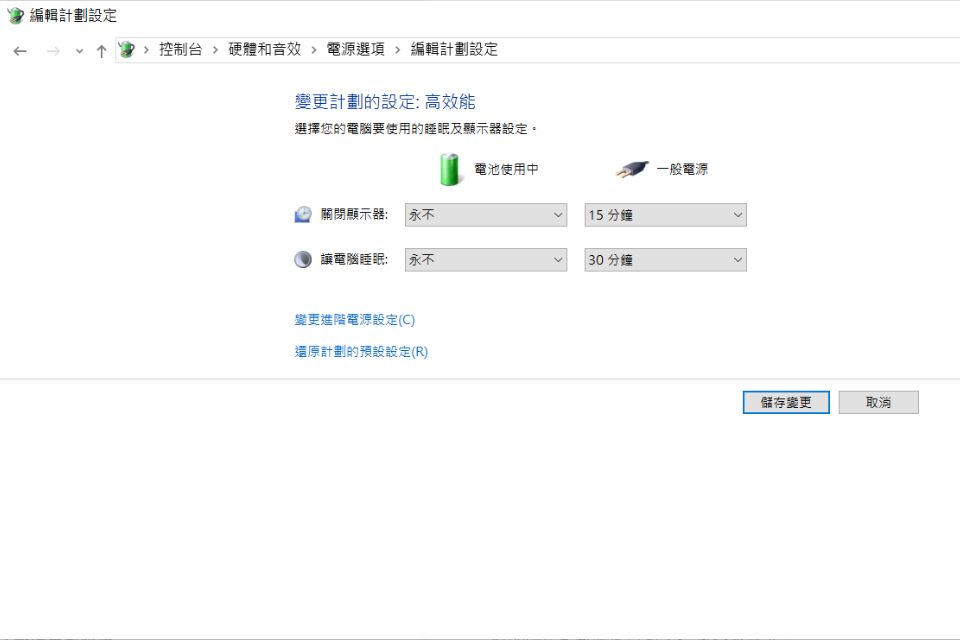
Task: Click the up-folder navigation arrow
Action: point(103,47)
